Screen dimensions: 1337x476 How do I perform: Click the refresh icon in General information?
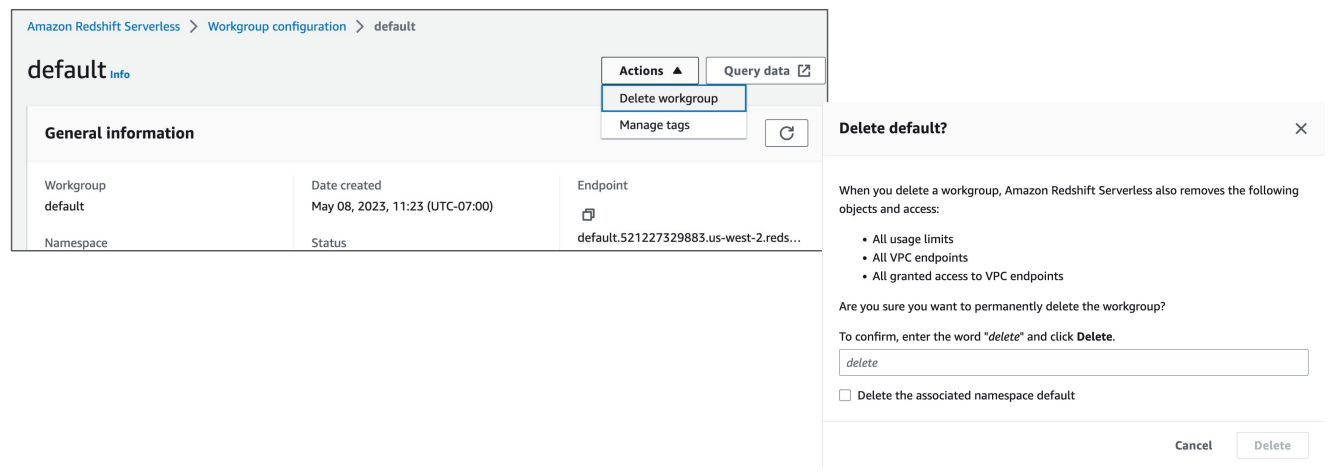786,133
